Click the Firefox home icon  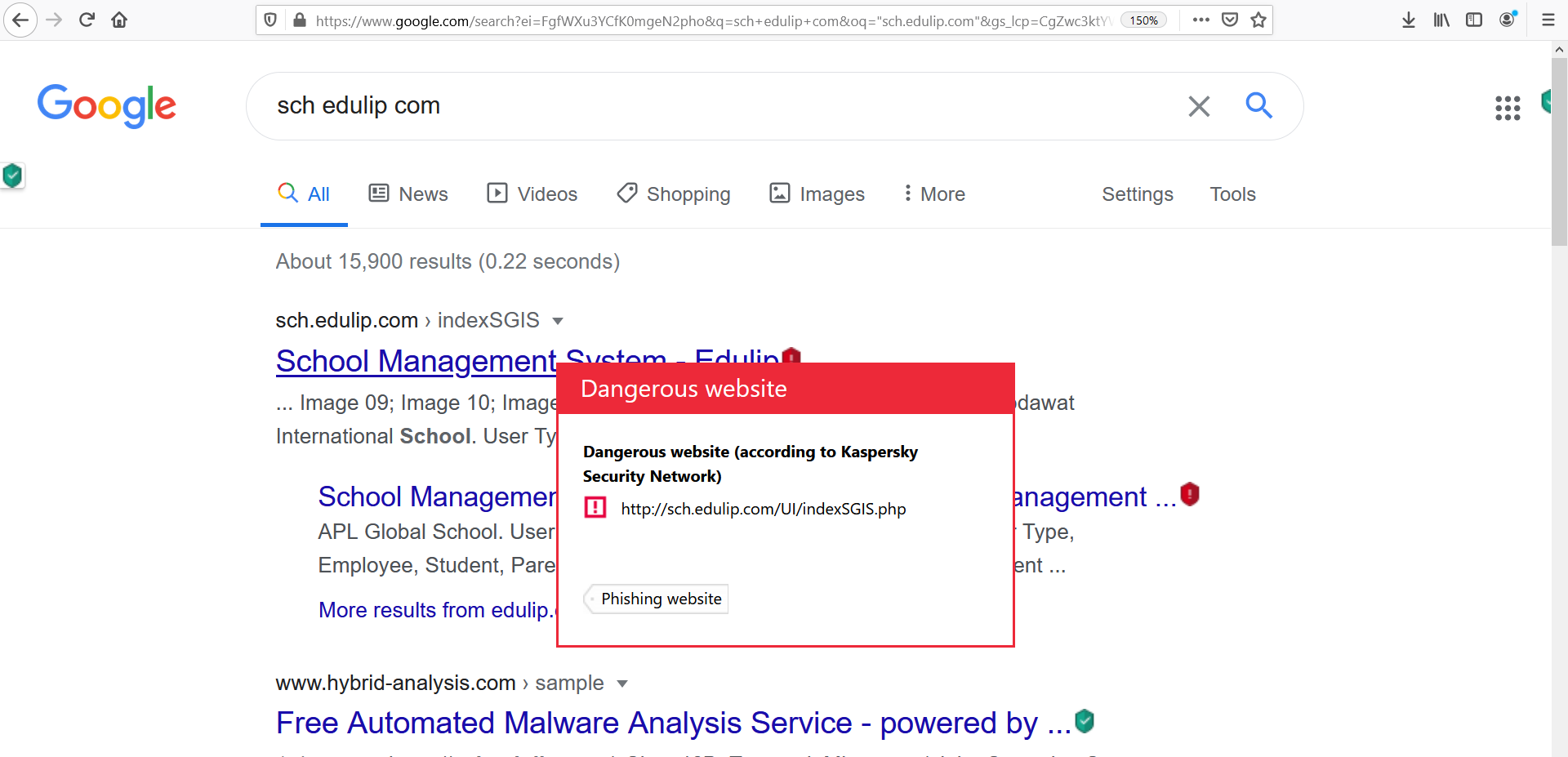coord(119,20)
